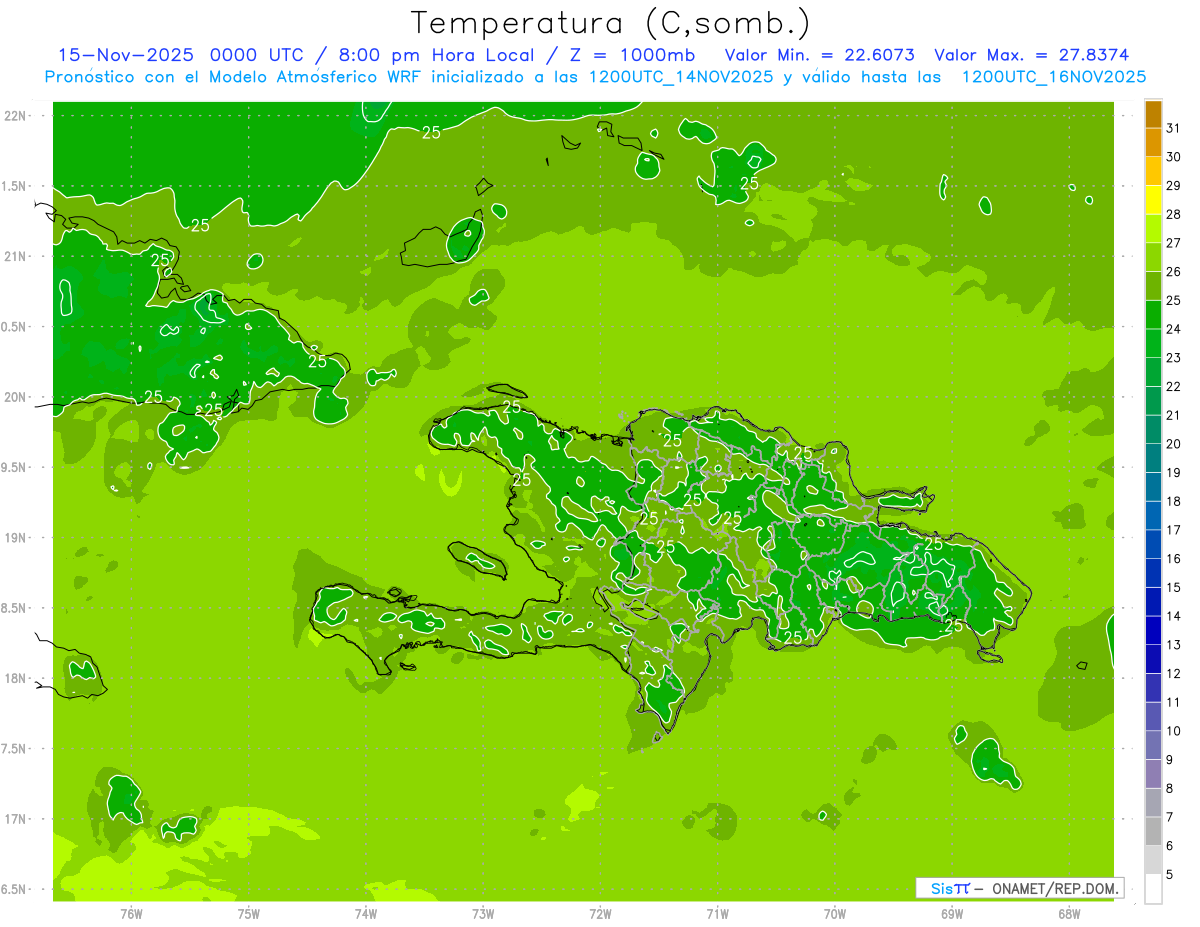Click the "70W" longitude axis label
This screenshot has height=927, width=1200.
835,914
